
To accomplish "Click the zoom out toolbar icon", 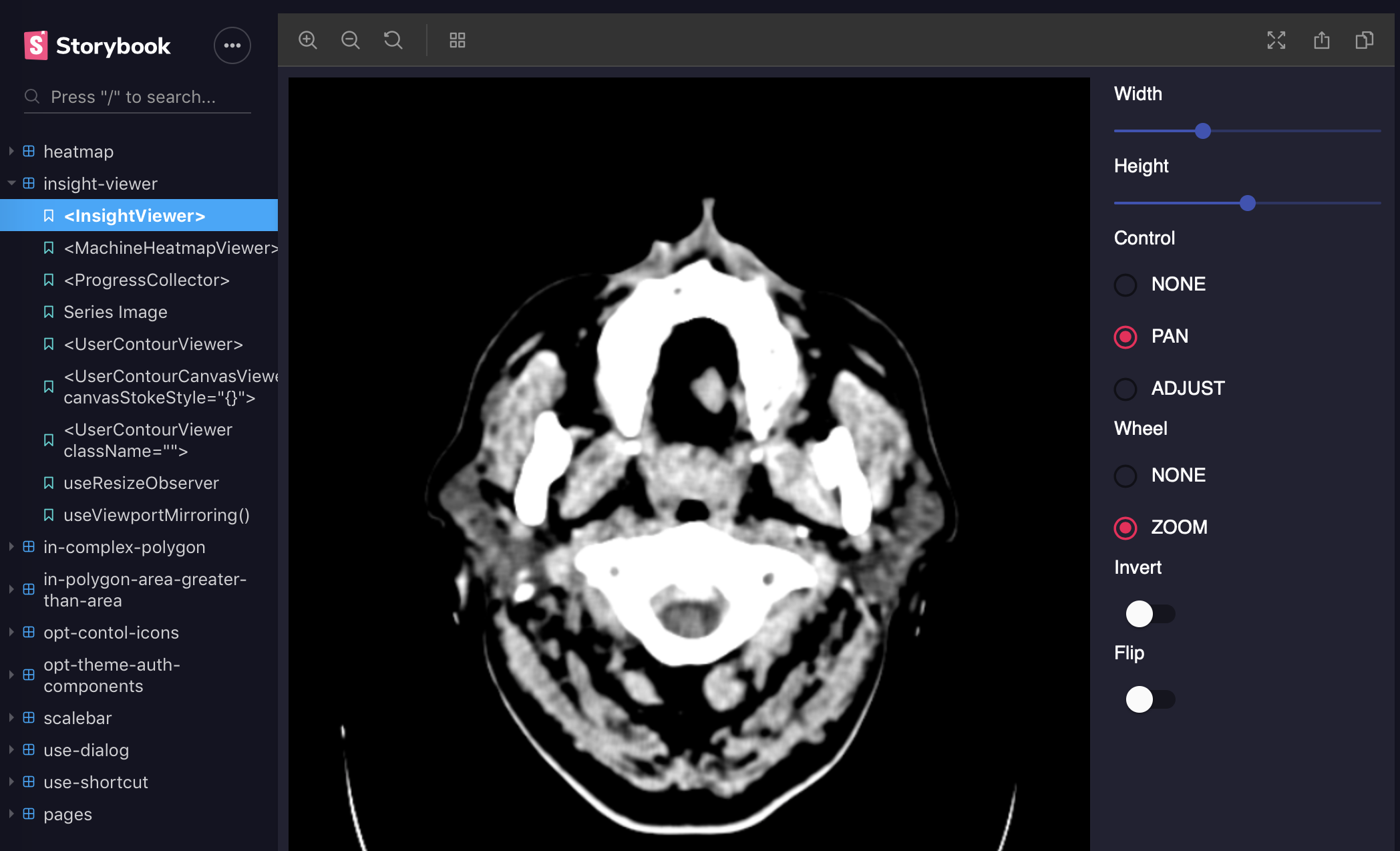I will (350, 40).
